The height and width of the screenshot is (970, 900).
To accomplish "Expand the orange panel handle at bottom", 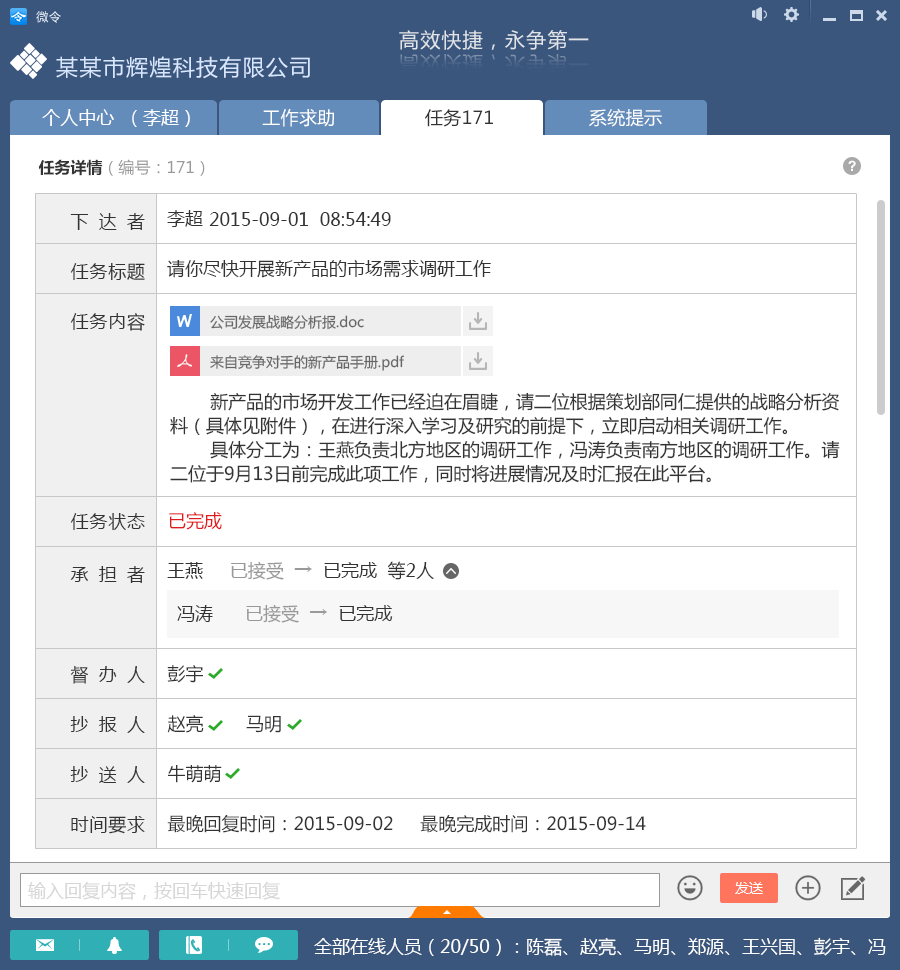I will click(x=447, y=912).
